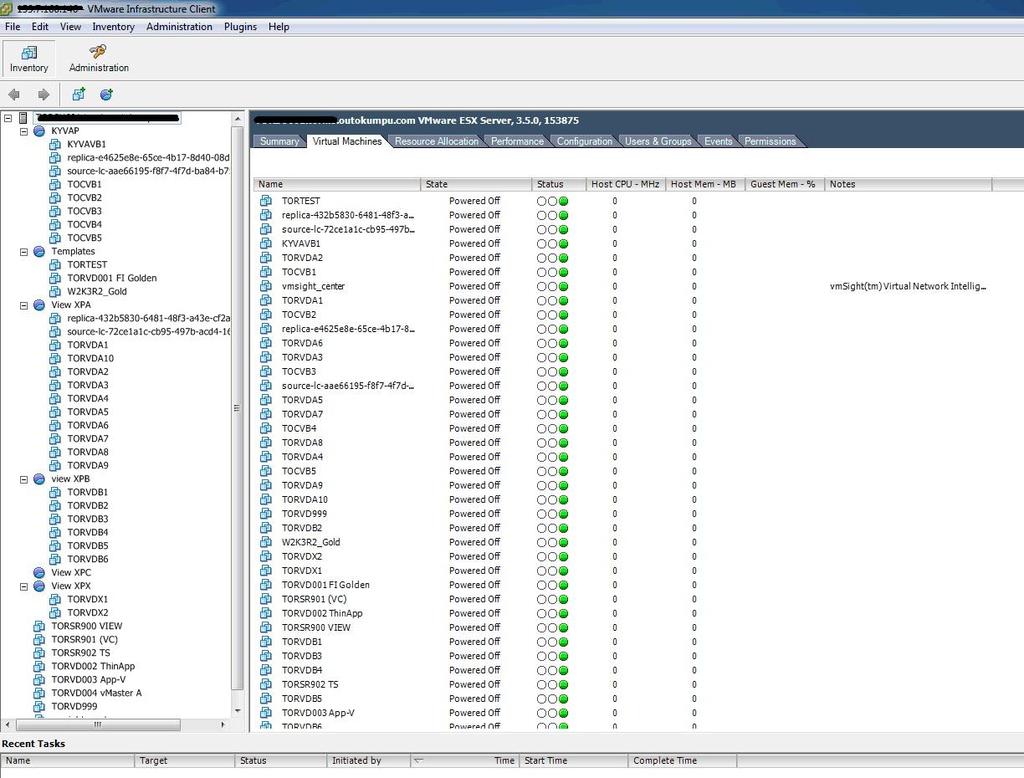Open the Users & Groups tab
1024x778 pixels.
pos(658,141)
